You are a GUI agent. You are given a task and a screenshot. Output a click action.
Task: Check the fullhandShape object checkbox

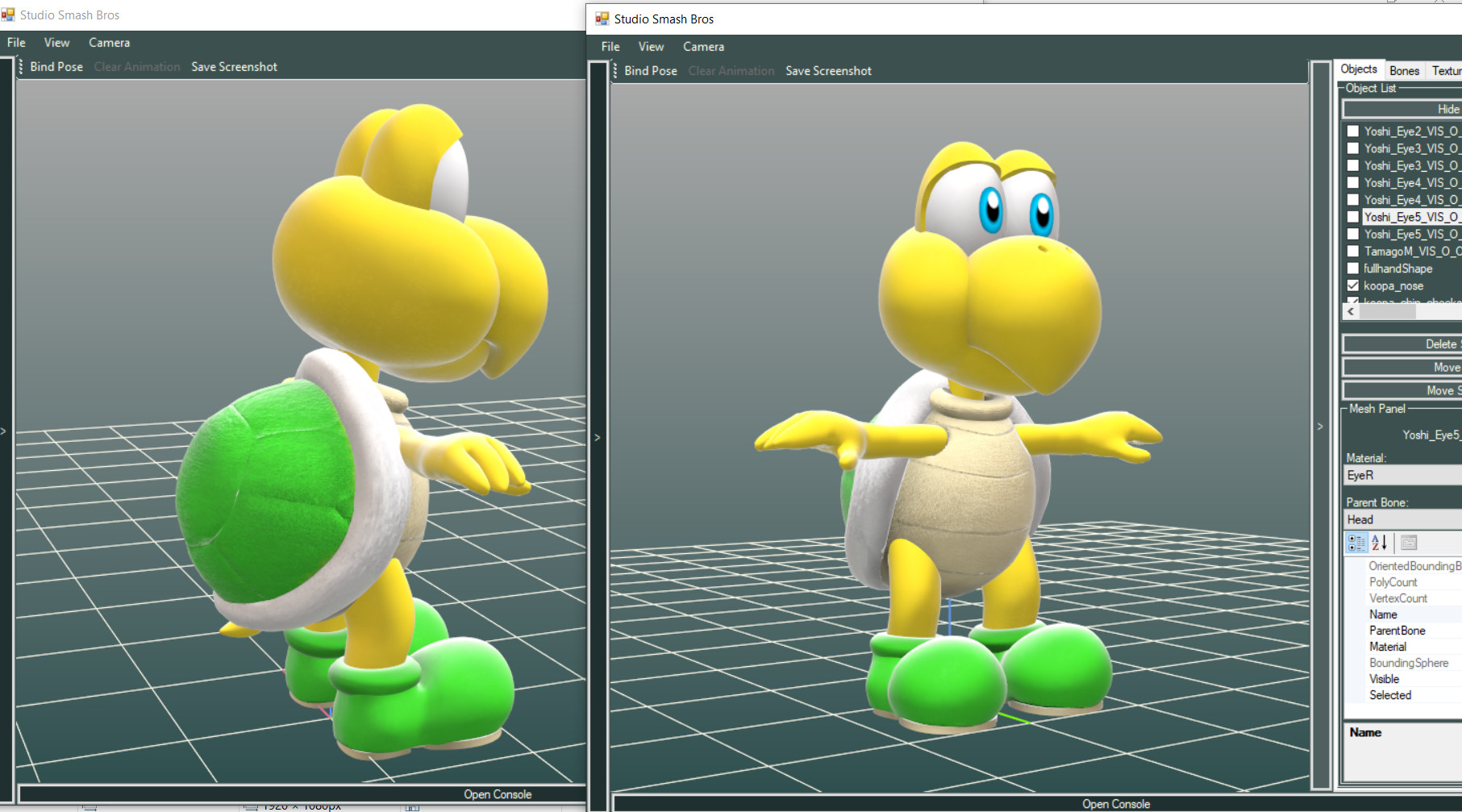click(1352, 269)
